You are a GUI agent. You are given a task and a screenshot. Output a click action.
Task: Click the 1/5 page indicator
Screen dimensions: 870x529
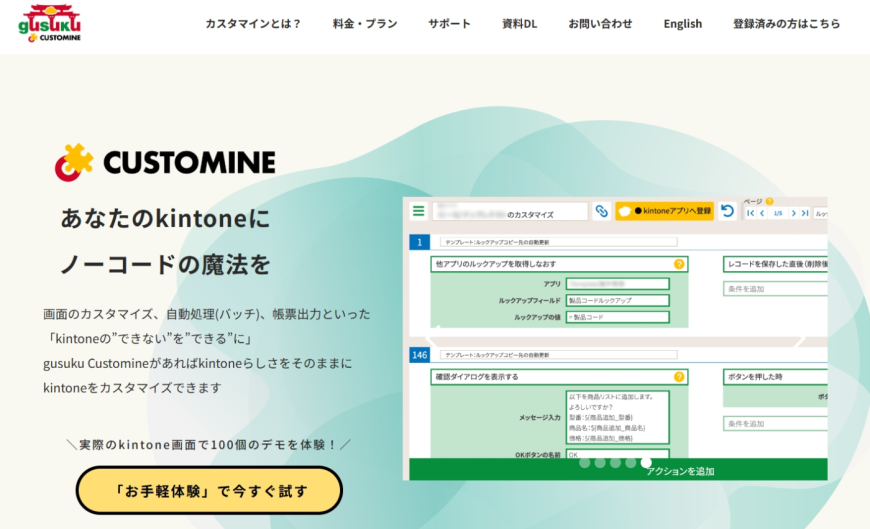tap(778, 213)
